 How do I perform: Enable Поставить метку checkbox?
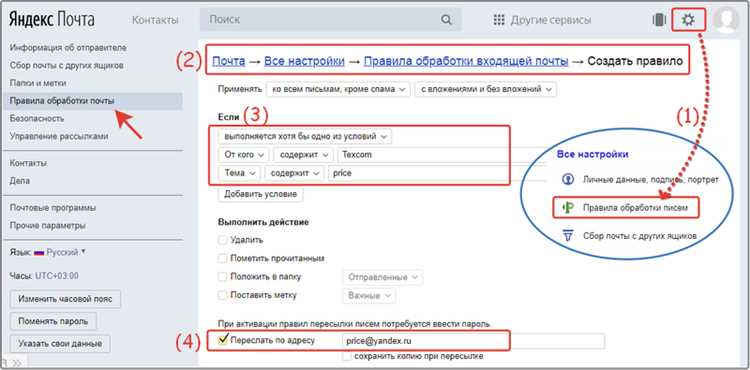pos(222,295)
